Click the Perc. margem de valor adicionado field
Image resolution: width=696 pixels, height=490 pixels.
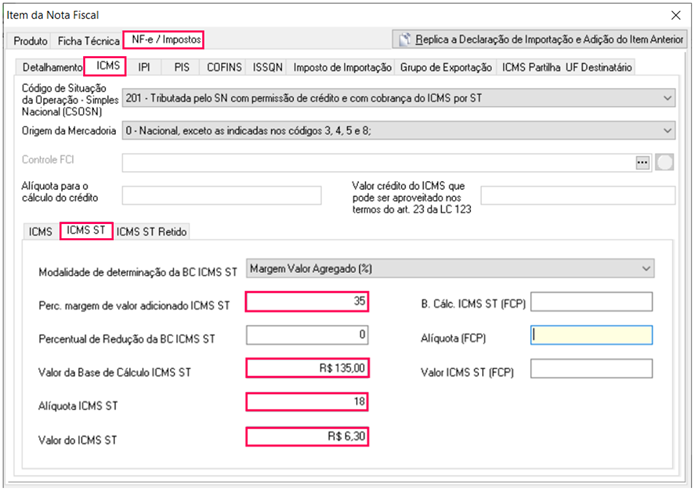point(307,301)
